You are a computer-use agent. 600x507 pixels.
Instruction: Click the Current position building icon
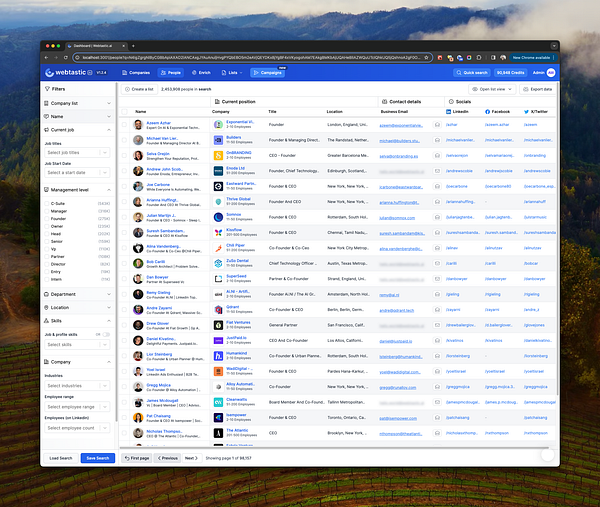point(217,102)
